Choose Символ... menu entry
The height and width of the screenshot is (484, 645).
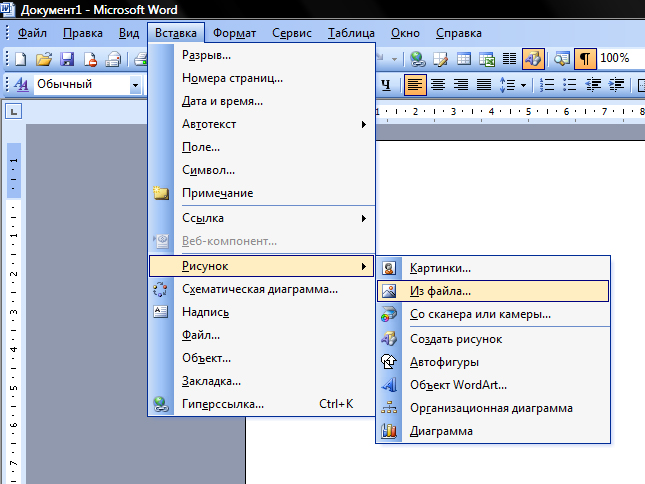262,170
